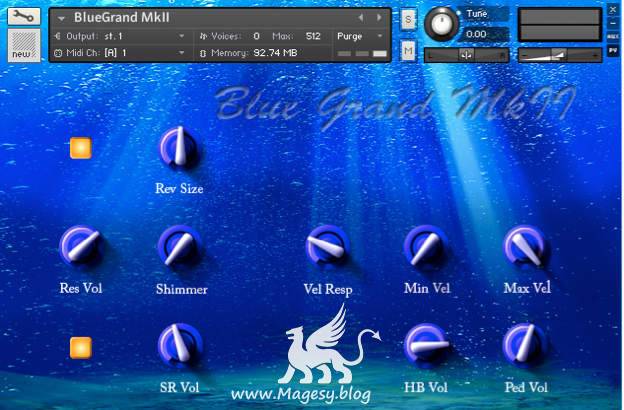The image size is (624, 410).
Task: Click the Memory 92.74 MB readout
Action: click(x=275, y=53)
